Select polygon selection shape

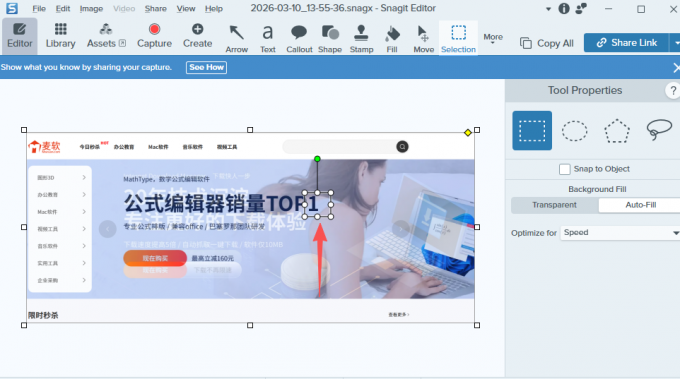[617, 131]
